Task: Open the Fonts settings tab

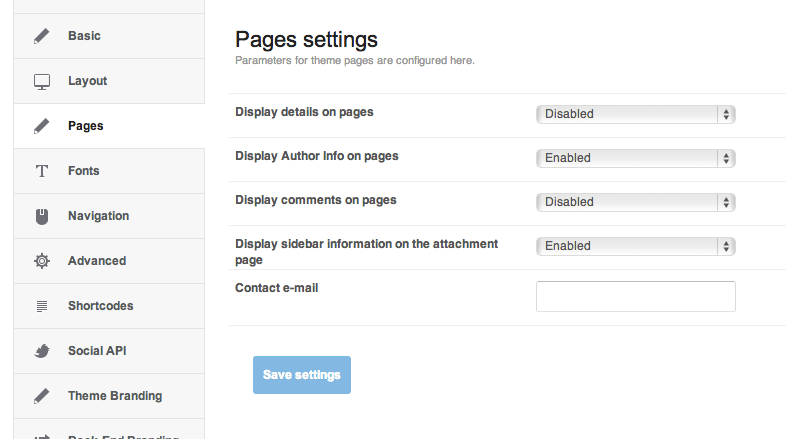Action: 109,171
